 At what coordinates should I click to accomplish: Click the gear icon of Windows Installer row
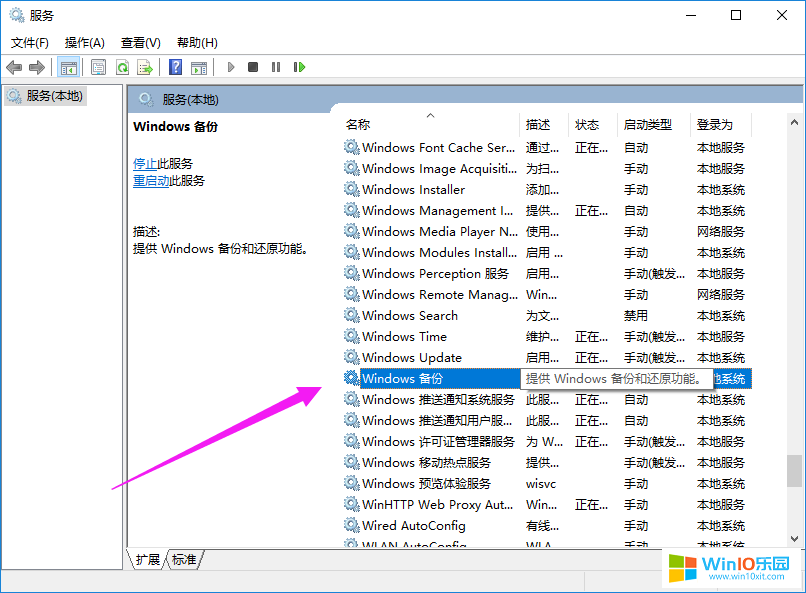click(x=352, y=190)
